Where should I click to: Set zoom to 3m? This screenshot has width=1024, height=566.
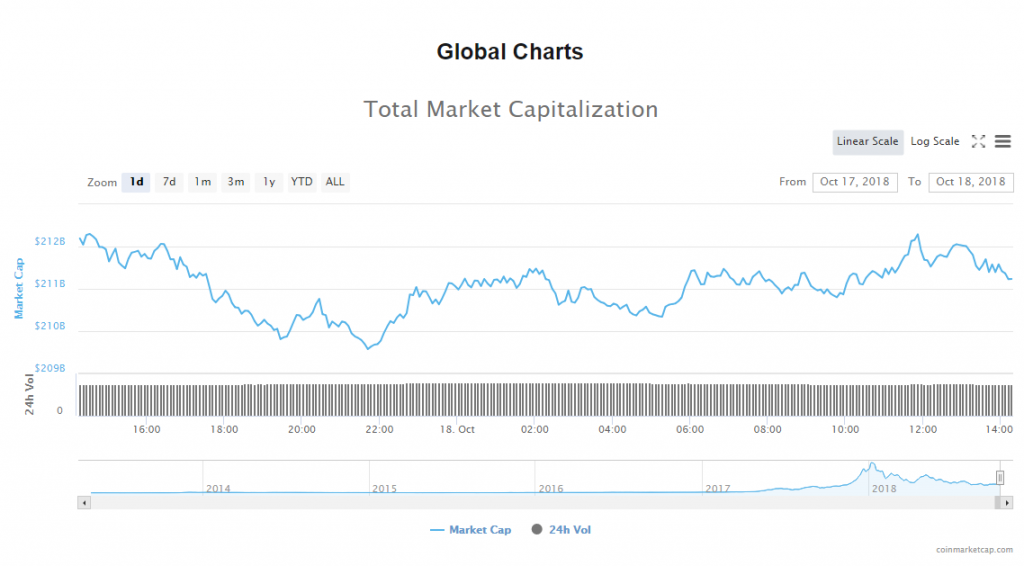235,182
